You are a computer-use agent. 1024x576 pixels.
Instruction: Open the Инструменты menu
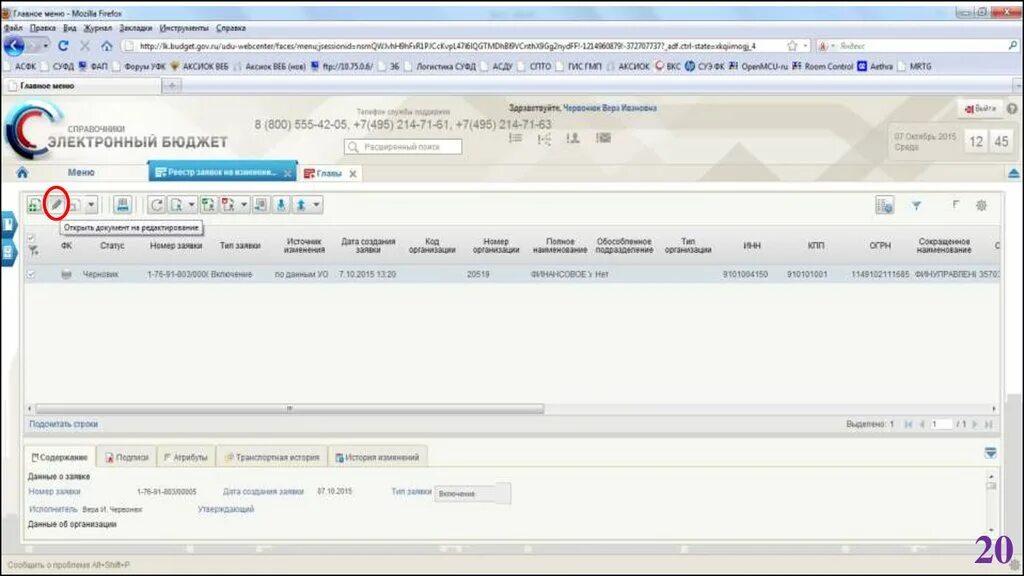(x=184, y=28)
